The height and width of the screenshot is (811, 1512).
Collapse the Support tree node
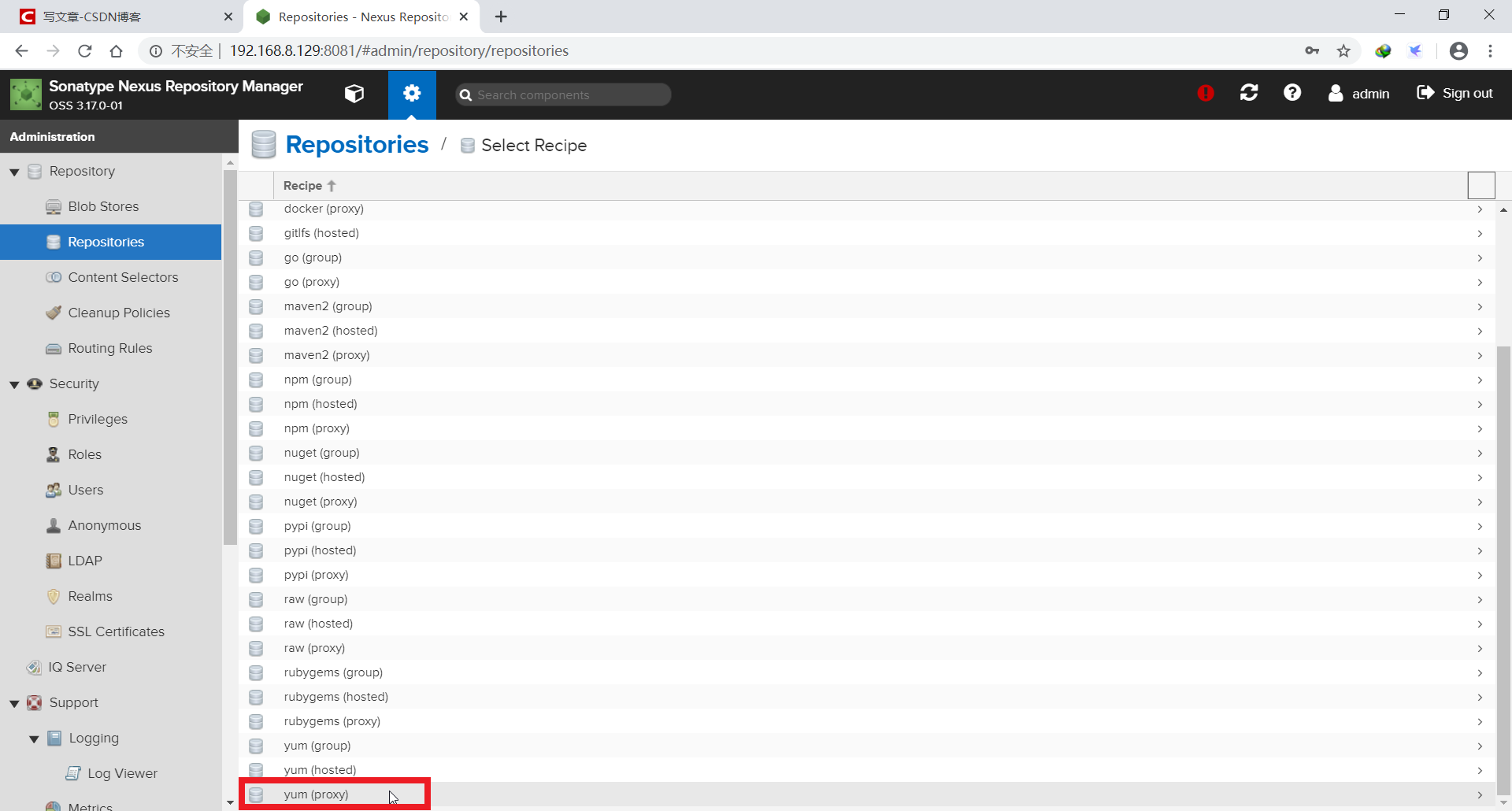tap(14, 703)
